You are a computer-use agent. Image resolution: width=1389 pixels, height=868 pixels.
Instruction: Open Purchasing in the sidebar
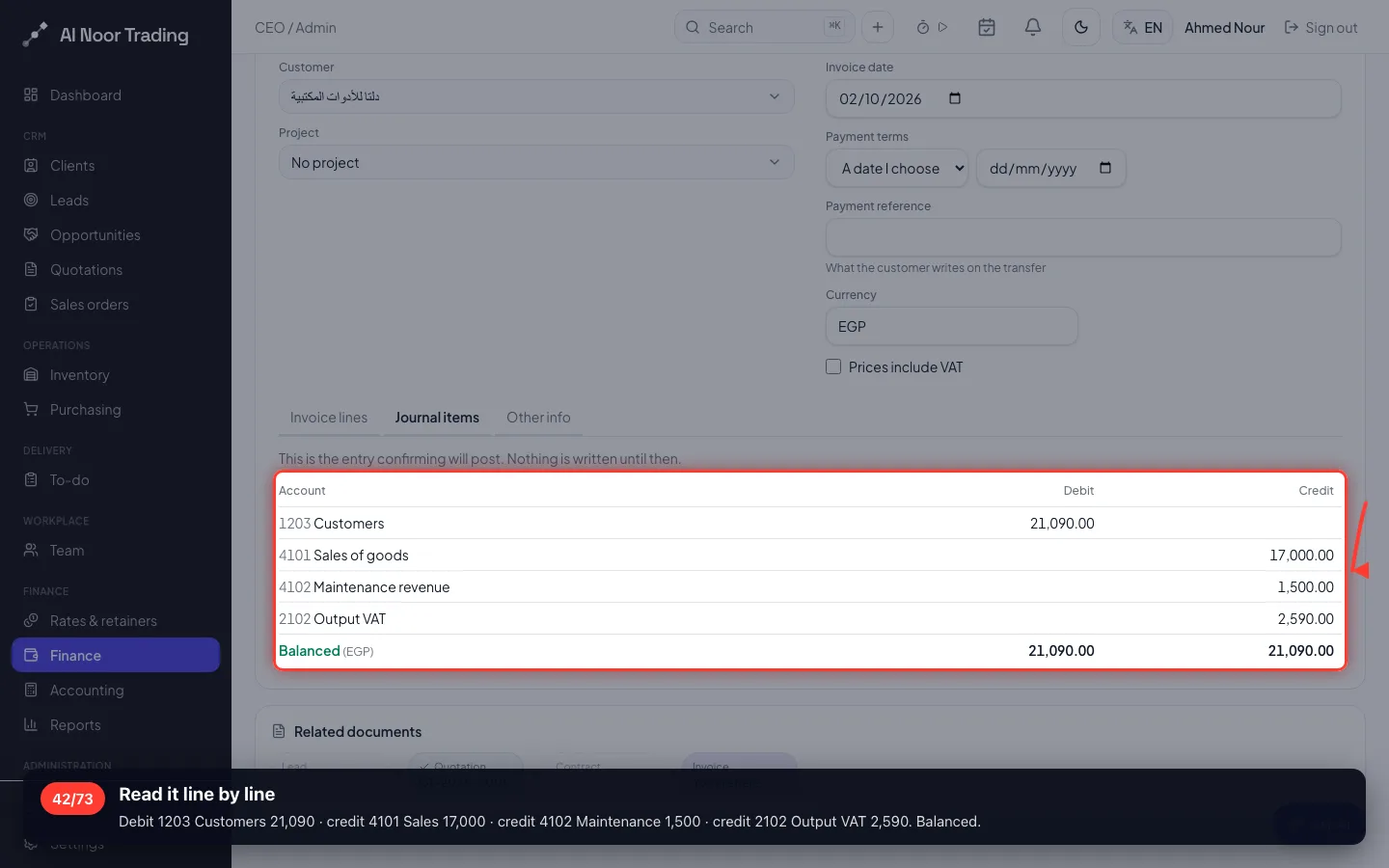tap(116, 410)
